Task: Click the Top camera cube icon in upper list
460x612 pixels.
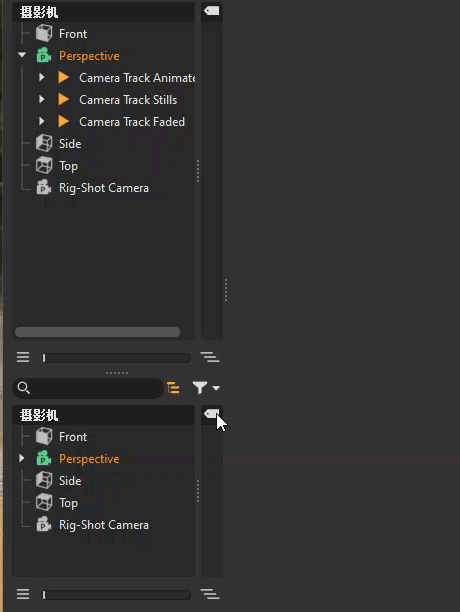Action: pos(44,165)
